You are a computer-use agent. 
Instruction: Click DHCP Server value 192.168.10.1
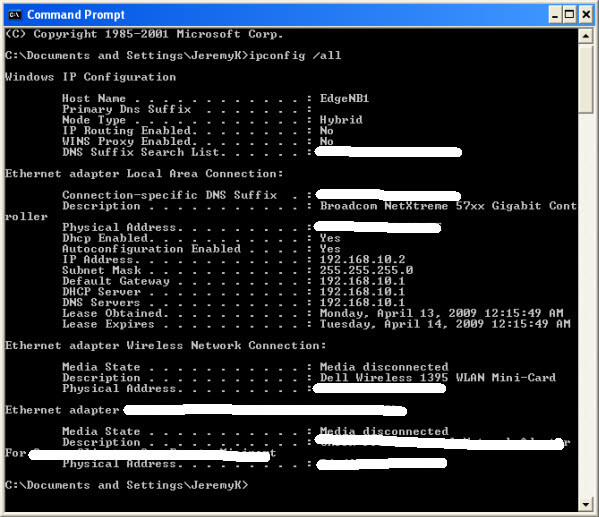point(362,292)
